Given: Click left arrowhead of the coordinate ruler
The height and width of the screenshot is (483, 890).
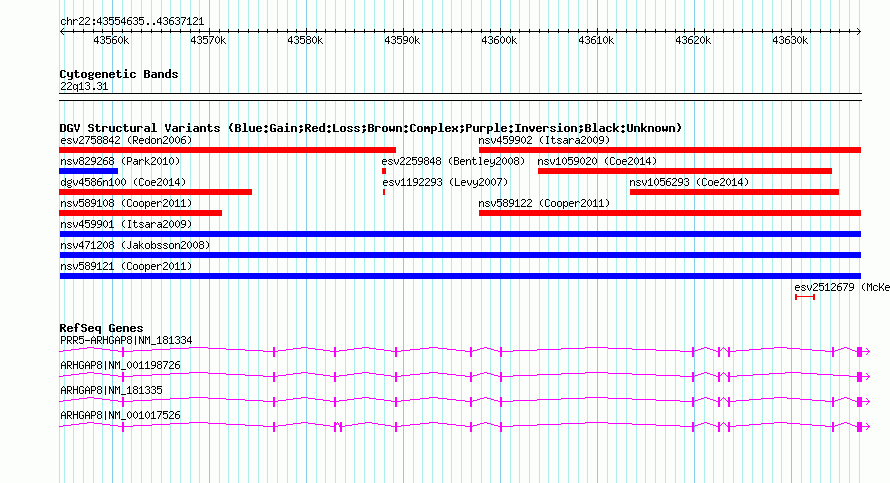Looking at the screenshot, I should pyautogui.click(x=62, y=32).
